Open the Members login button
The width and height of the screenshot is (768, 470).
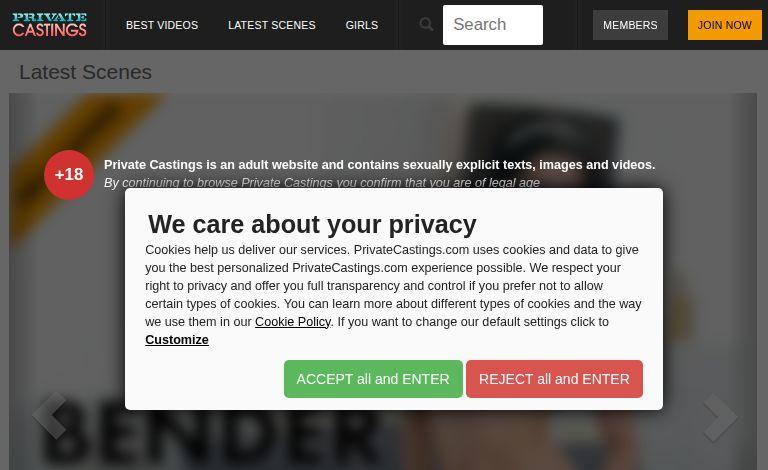[x=630, y=25]
